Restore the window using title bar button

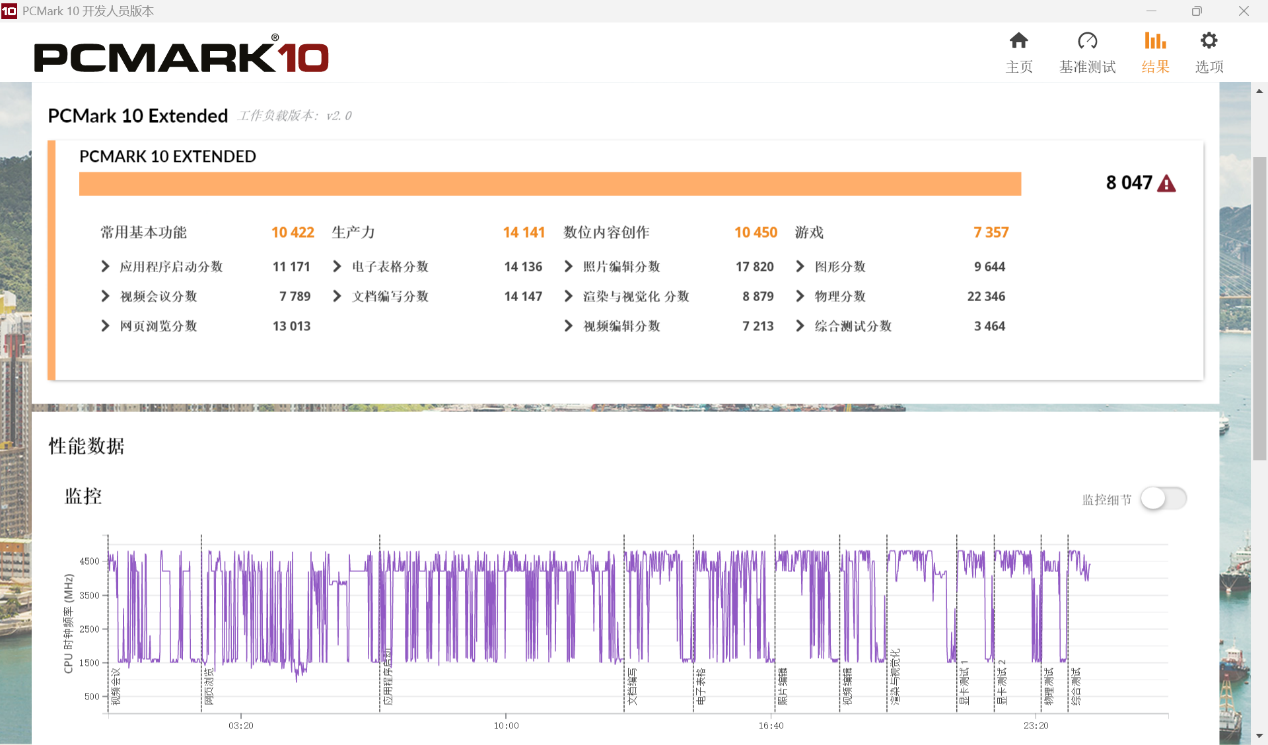(1196, 11)
